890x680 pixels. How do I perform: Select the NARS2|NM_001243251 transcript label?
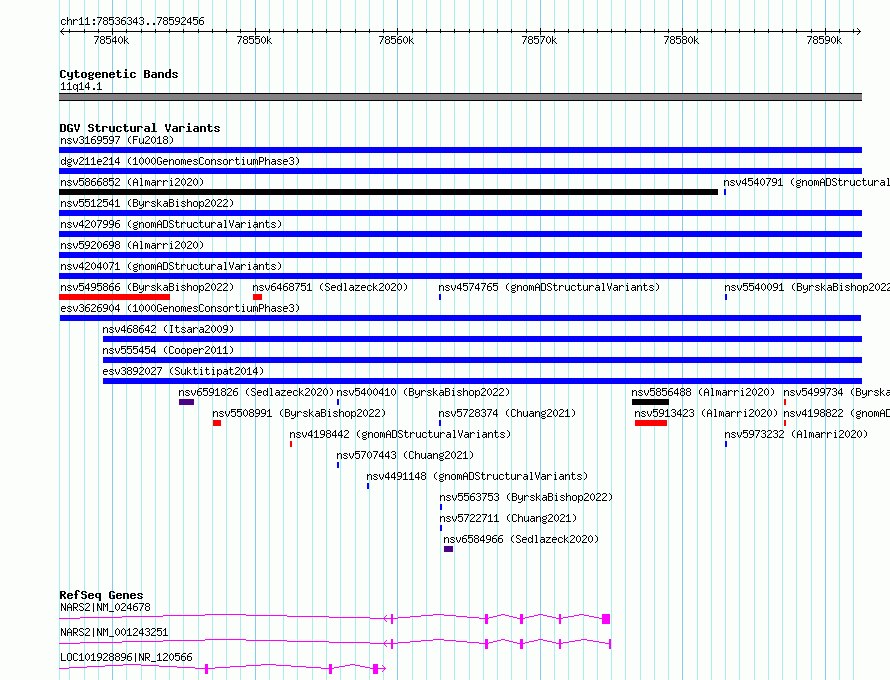114,632
